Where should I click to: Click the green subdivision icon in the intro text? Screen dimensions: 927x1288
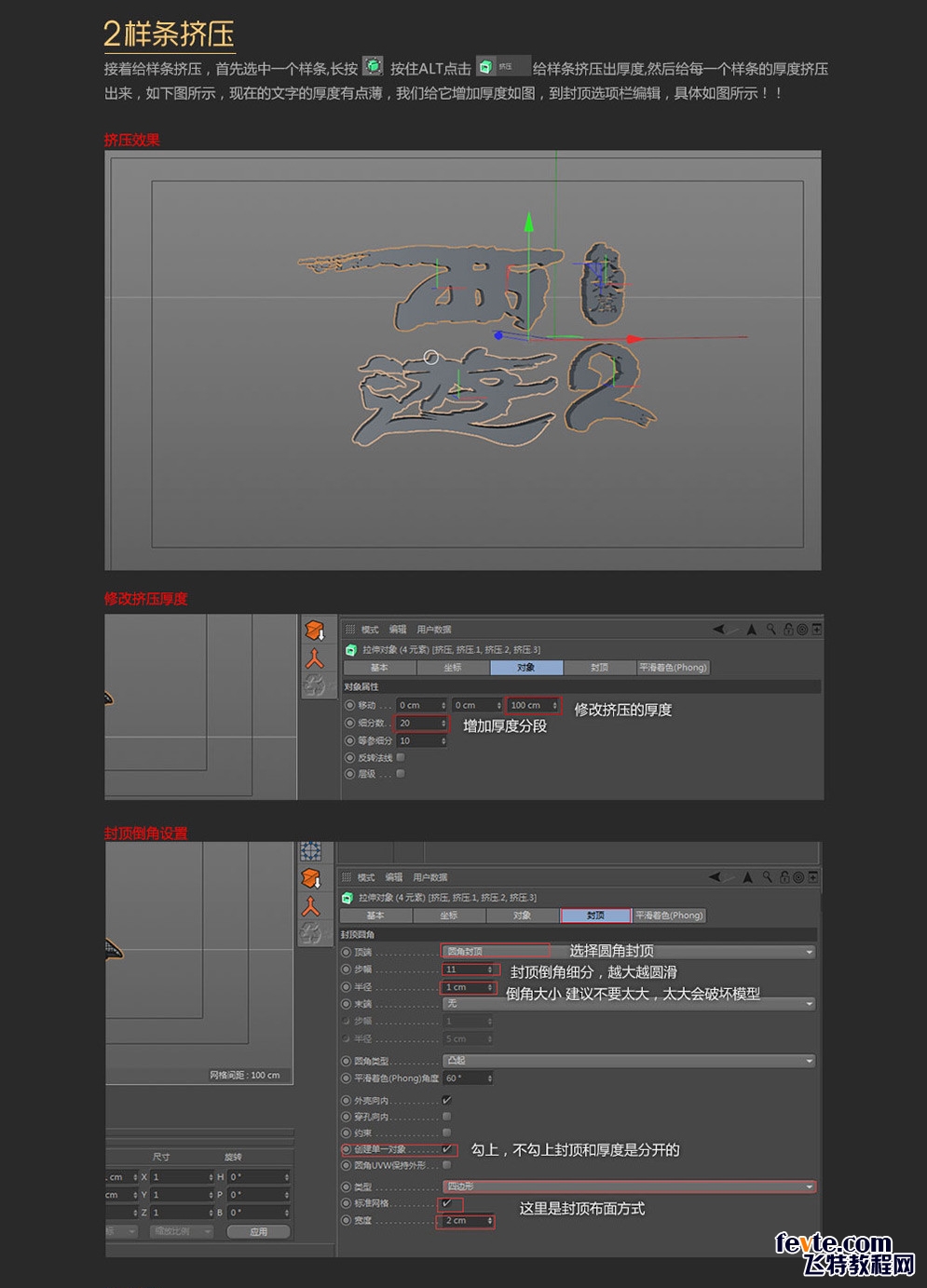373,66
